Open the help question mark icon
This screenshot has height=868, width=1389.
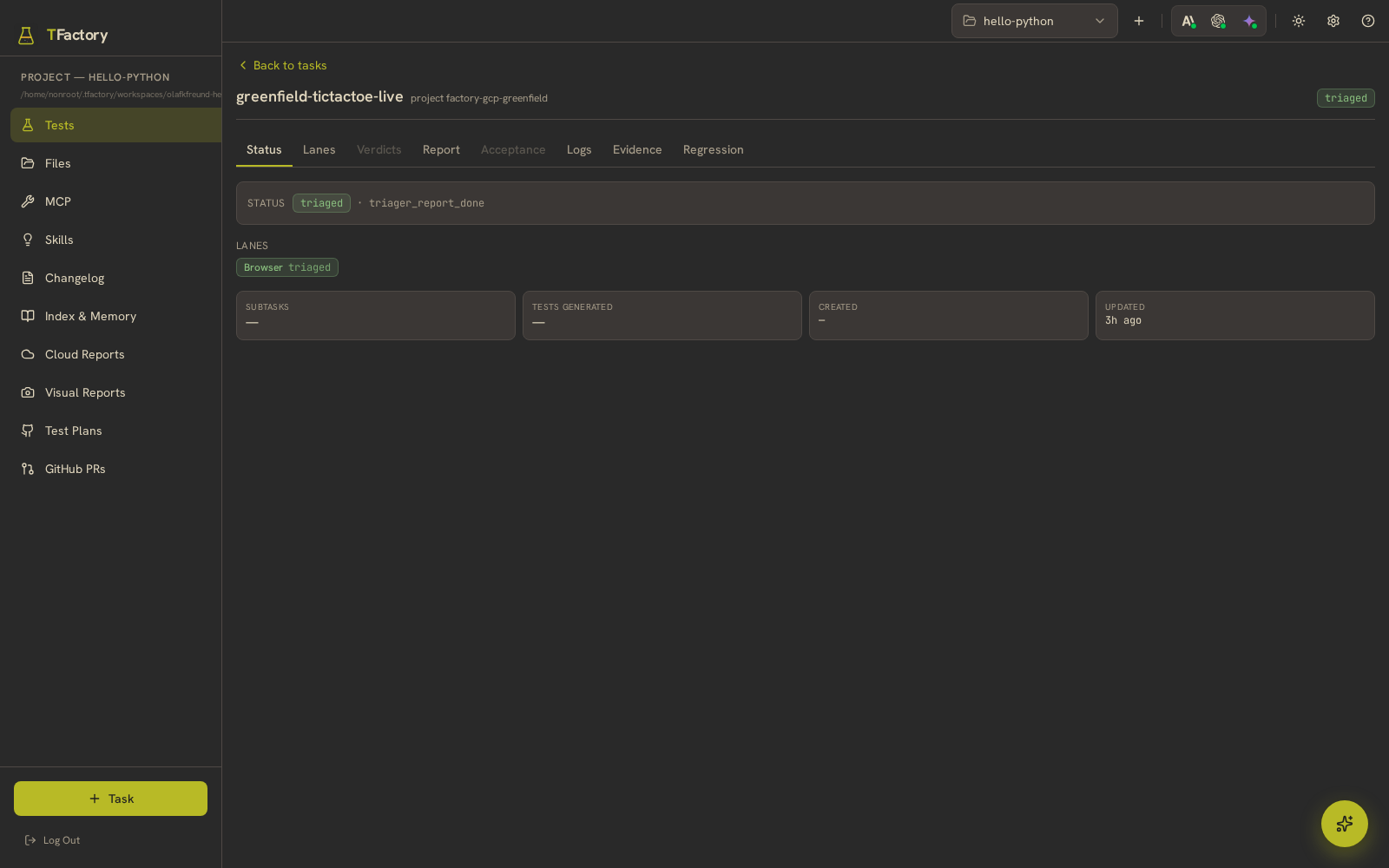click(1368, 21)
